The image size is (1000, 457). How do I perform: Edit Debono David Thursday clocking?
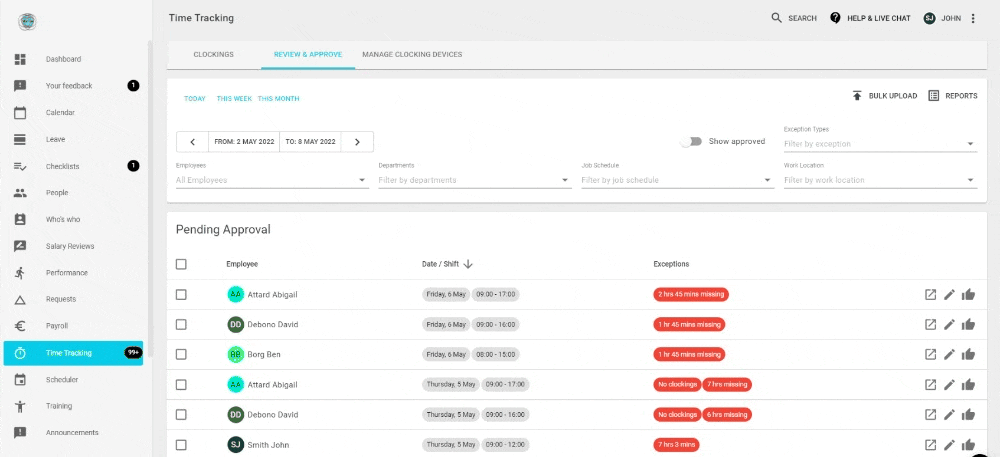[x=950, y=414]
